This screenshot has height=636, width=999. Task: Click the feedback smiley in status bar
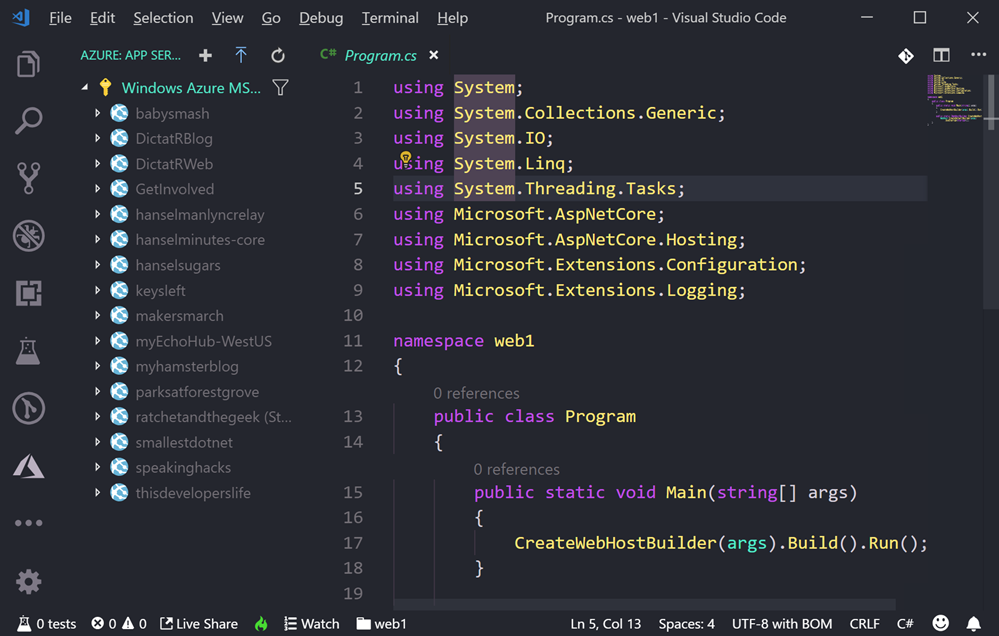point(940,623)
